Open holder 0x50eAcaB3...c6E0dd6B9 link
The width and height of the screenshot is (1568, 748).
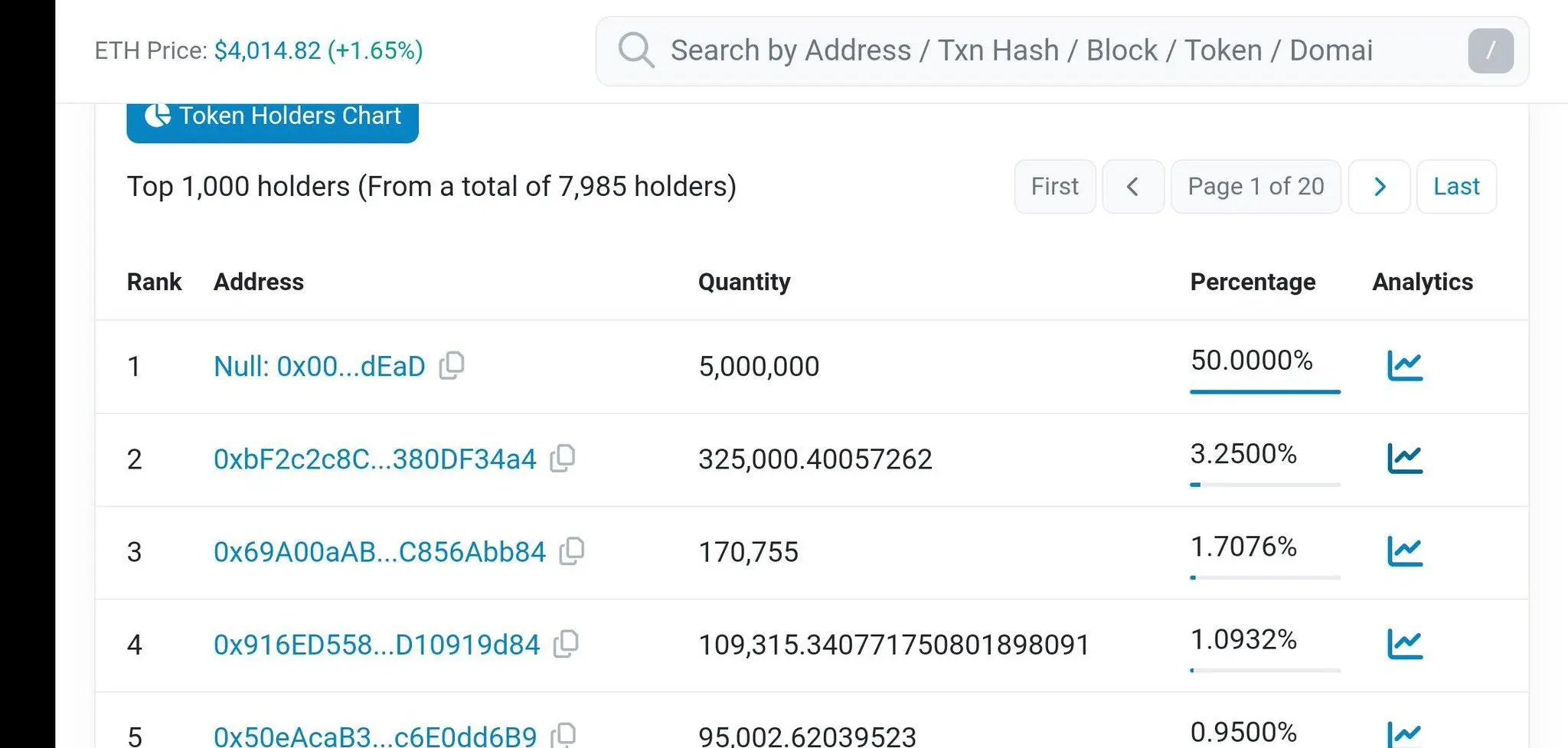(375, 736)
